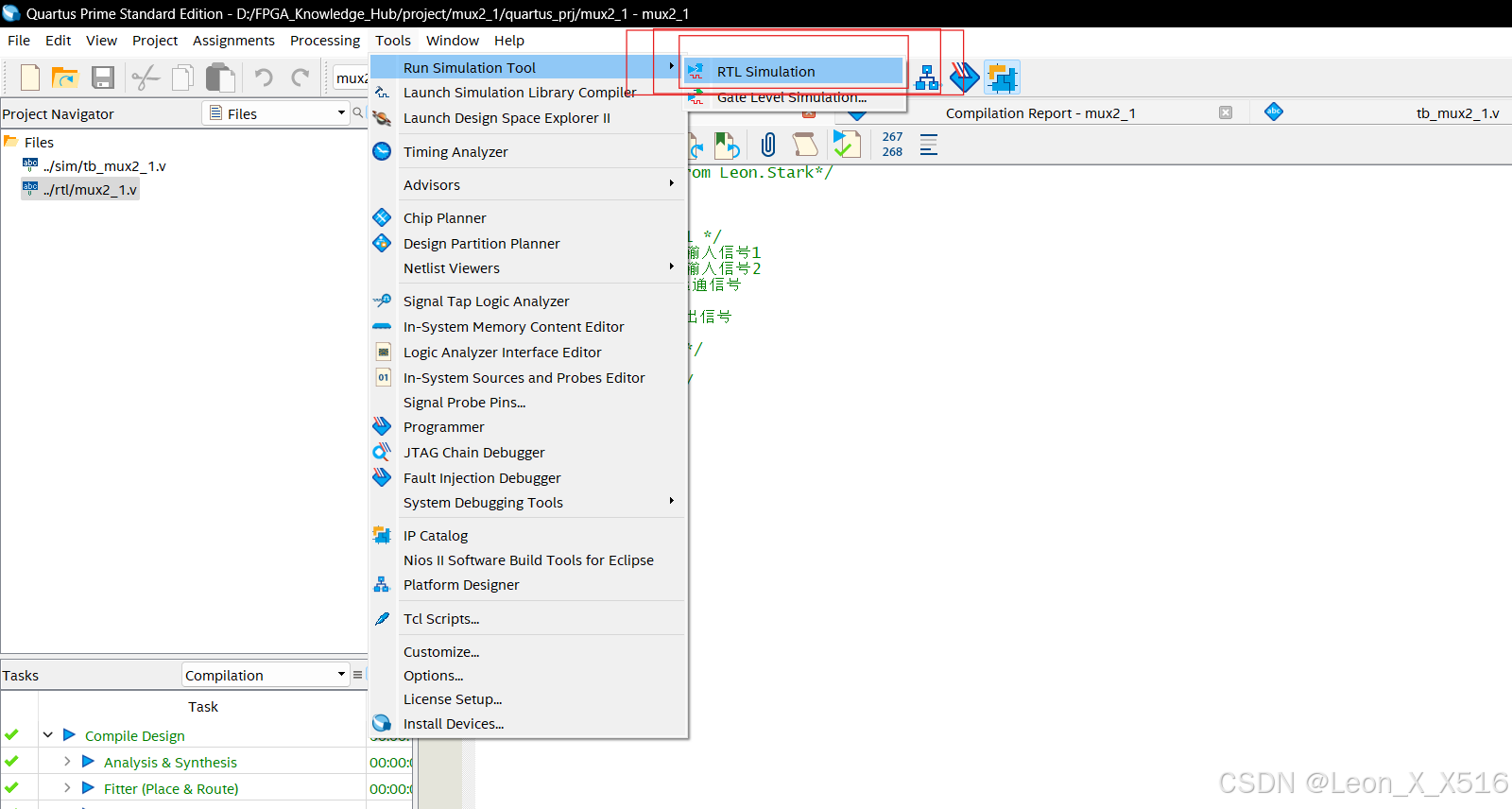Click the Copy toolbar icon

[182, 77]
